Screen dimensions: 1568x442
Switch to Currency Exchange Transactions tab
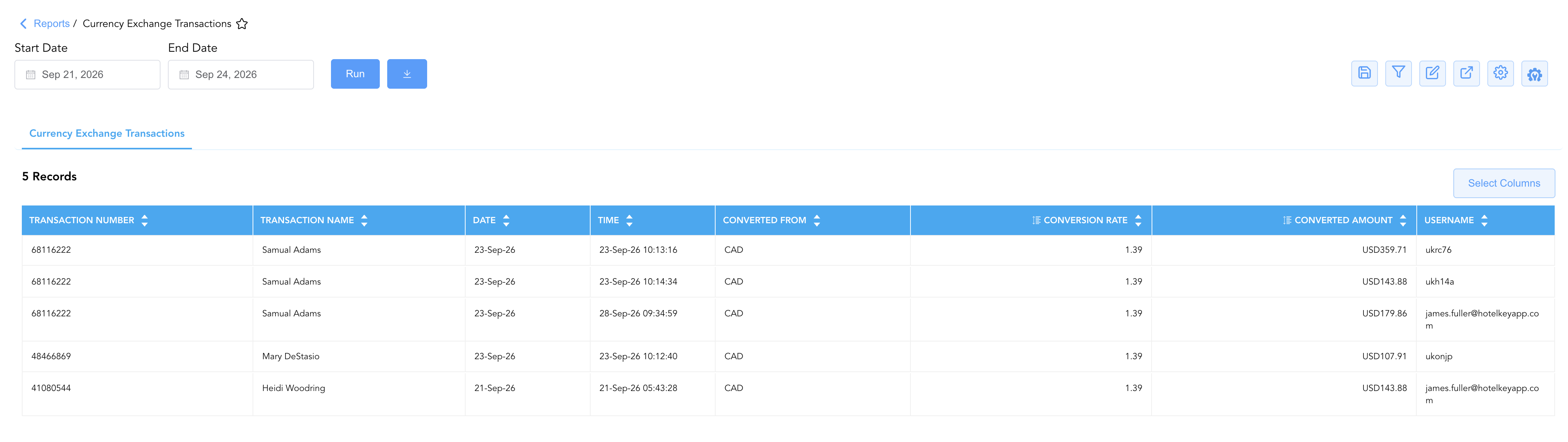[107, 133]
